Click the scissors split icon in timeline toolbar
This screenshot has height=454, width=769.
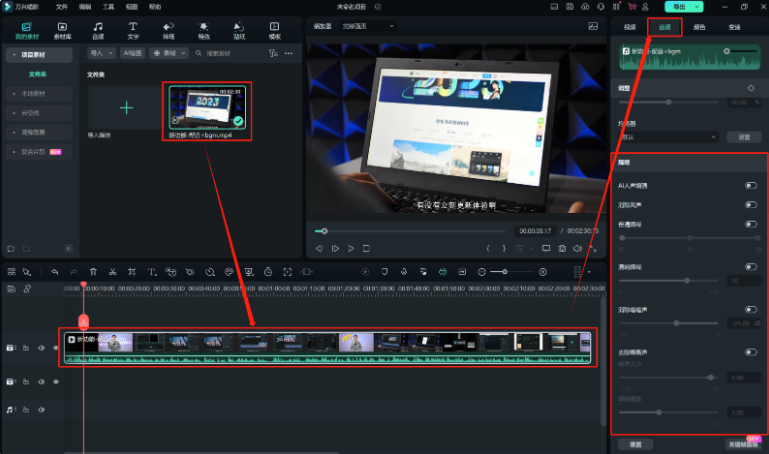click(x=113, y=272)
